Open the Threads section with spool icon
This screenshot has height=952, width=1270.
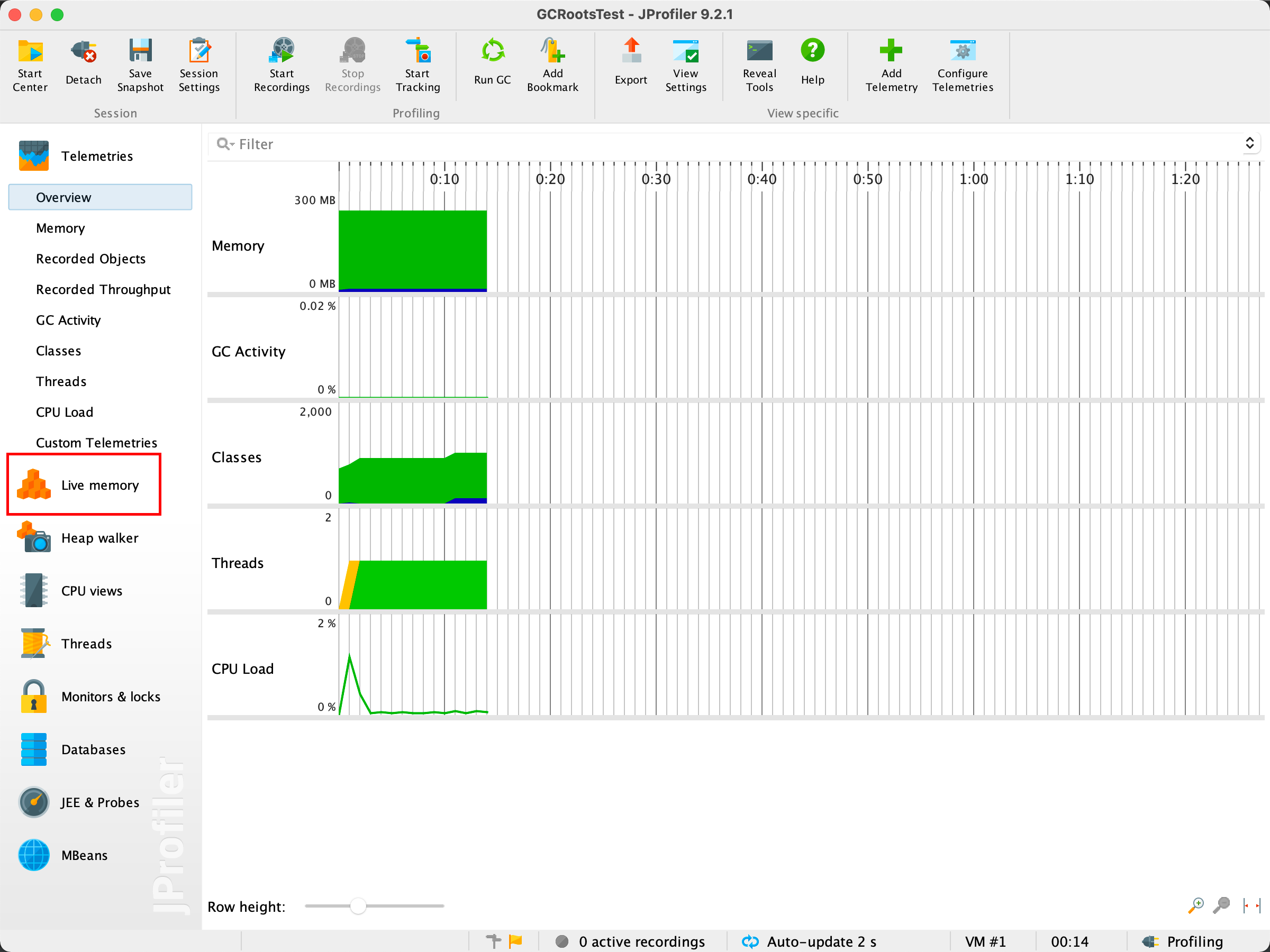tap(65, 643)
